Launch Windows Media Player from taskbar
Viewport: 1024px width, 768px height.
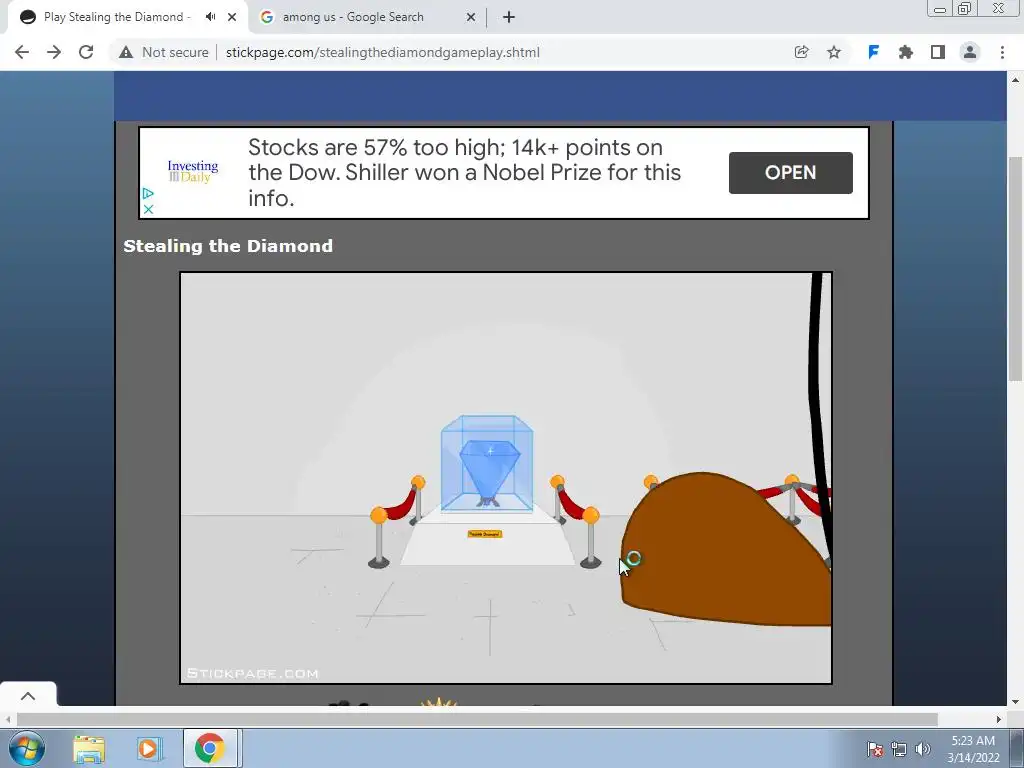(149, 749)
